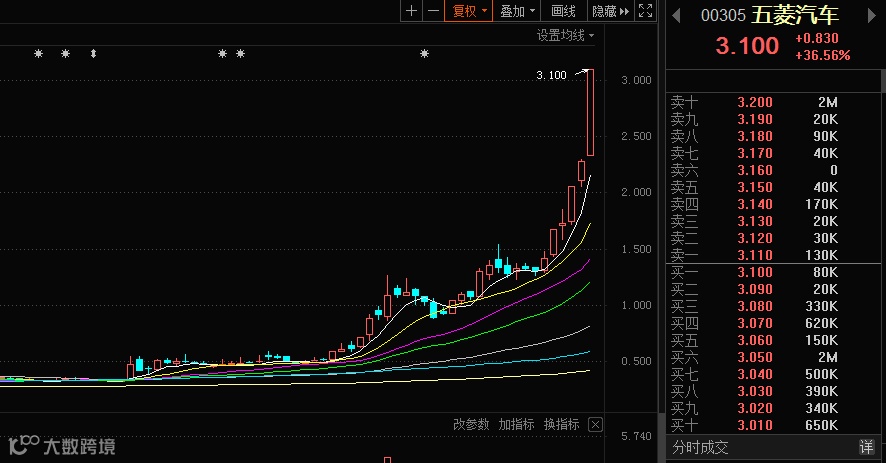Click stock name 五菱汽车
This screenshot has width=886, height=463.
pos(794,15)
